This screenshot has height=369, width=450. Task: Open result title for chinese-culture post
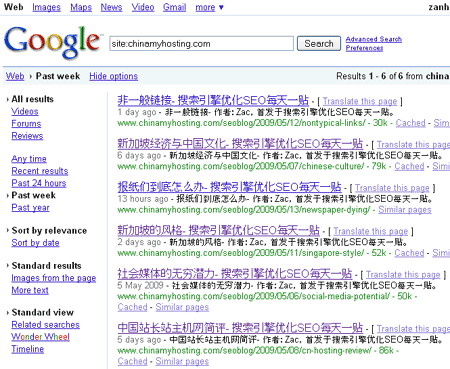click(240, 143)
